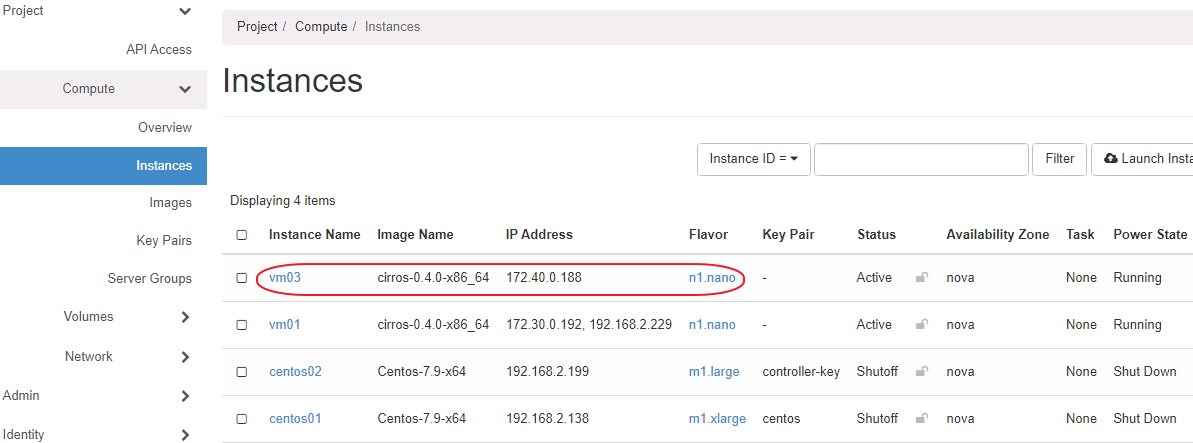The width and height of the screenshot is (1193, 443).
Task: Click the unlocked padlock icon for vm03
Action: tap(921, 278)
